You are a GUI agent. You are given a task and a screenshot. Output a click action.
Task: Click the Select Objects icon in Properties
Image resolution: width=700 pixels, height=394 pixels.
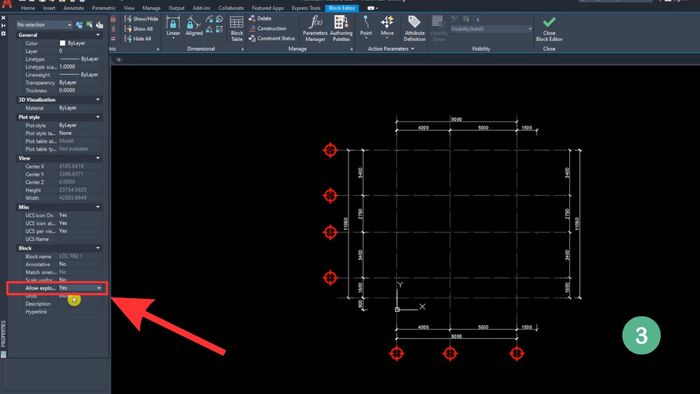(x=89, y=25)
